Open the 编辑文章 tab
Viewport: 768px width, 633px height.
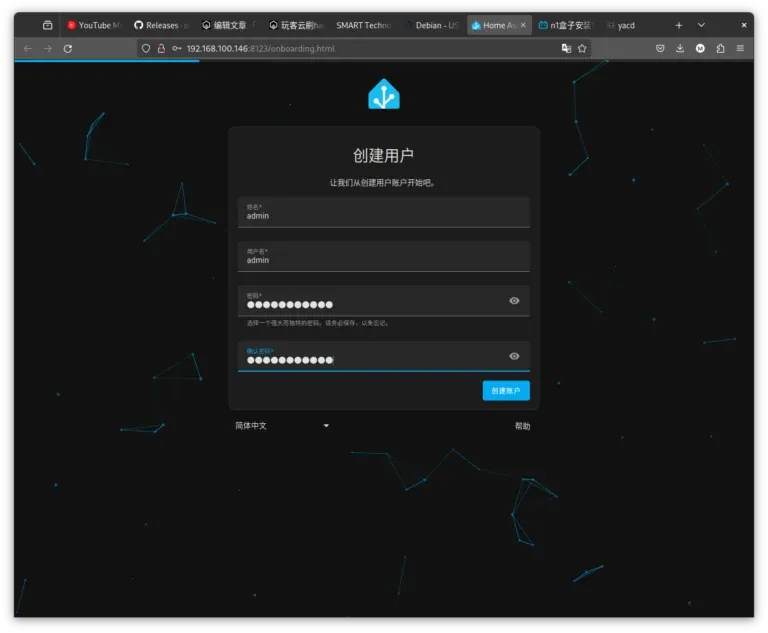(x=229, y=25)
